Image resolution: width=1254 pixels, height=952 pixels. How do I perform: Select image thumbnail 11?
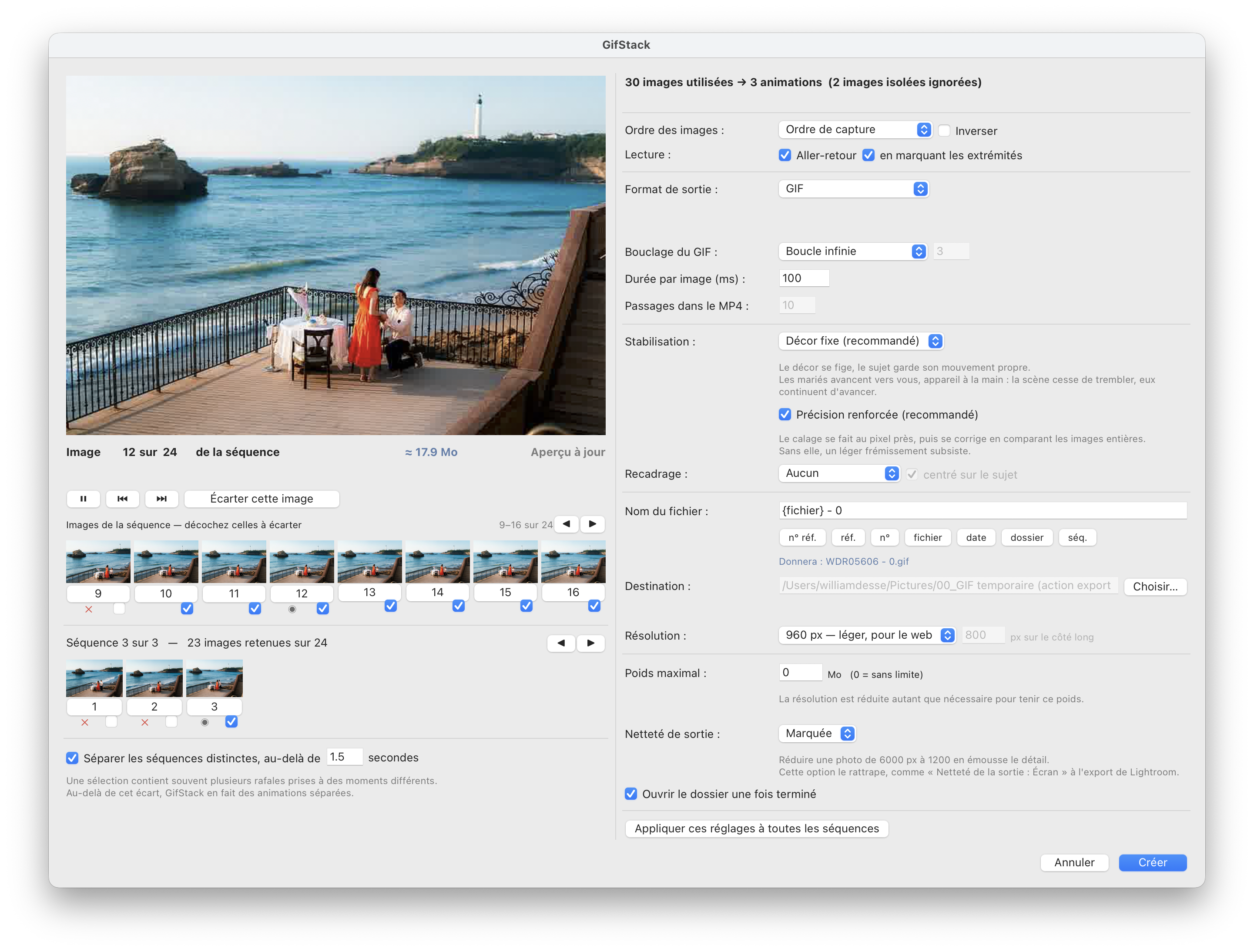coord(234,562)
